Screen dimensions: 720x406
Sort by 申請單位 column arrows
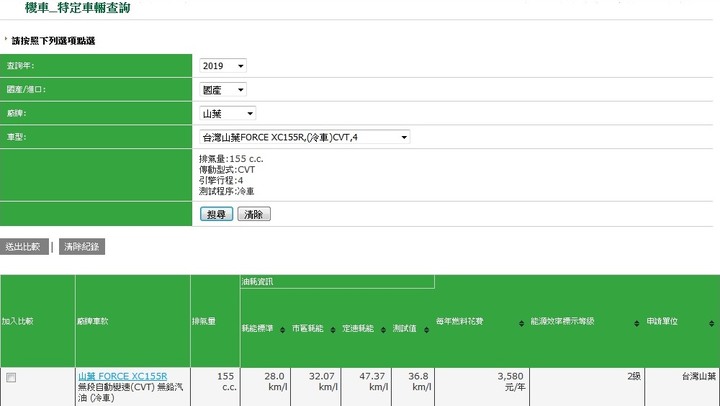click(x=712, y=323)
